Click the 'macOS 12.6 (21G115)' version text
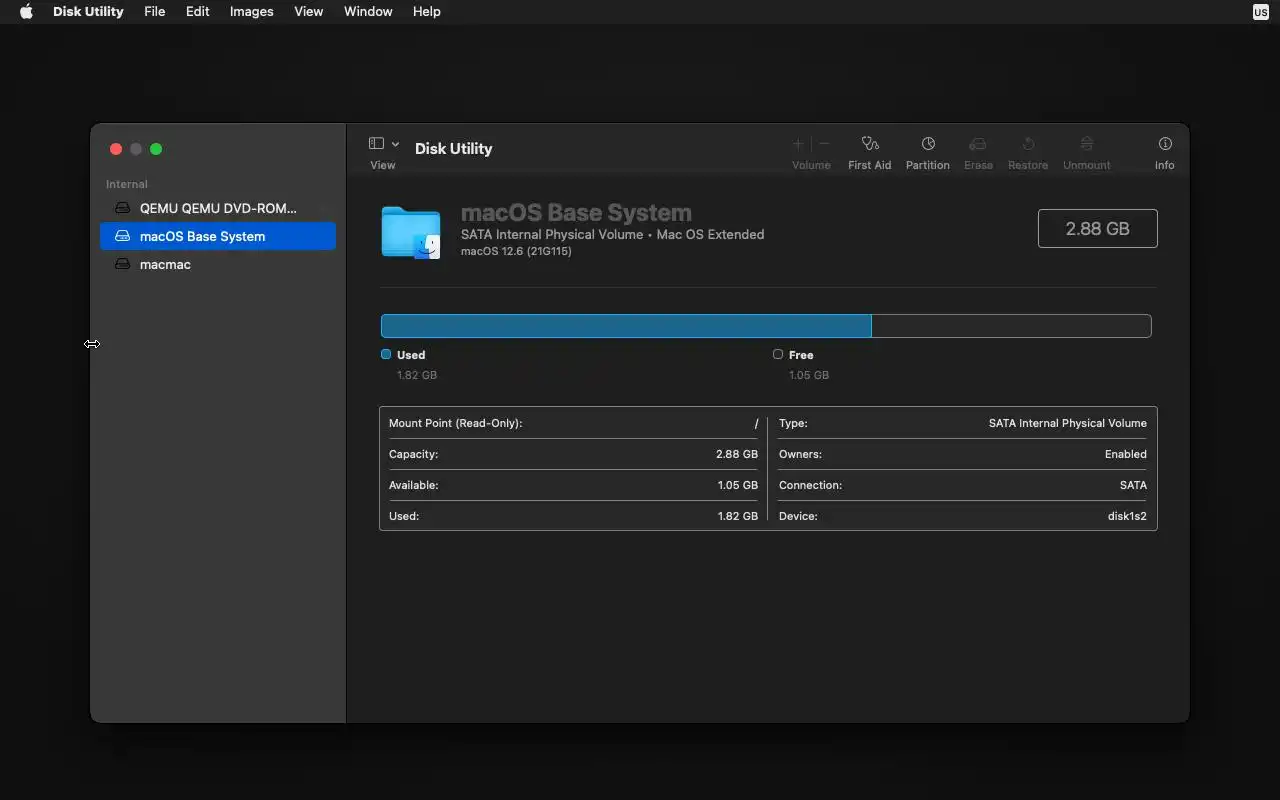 point(516,251)
